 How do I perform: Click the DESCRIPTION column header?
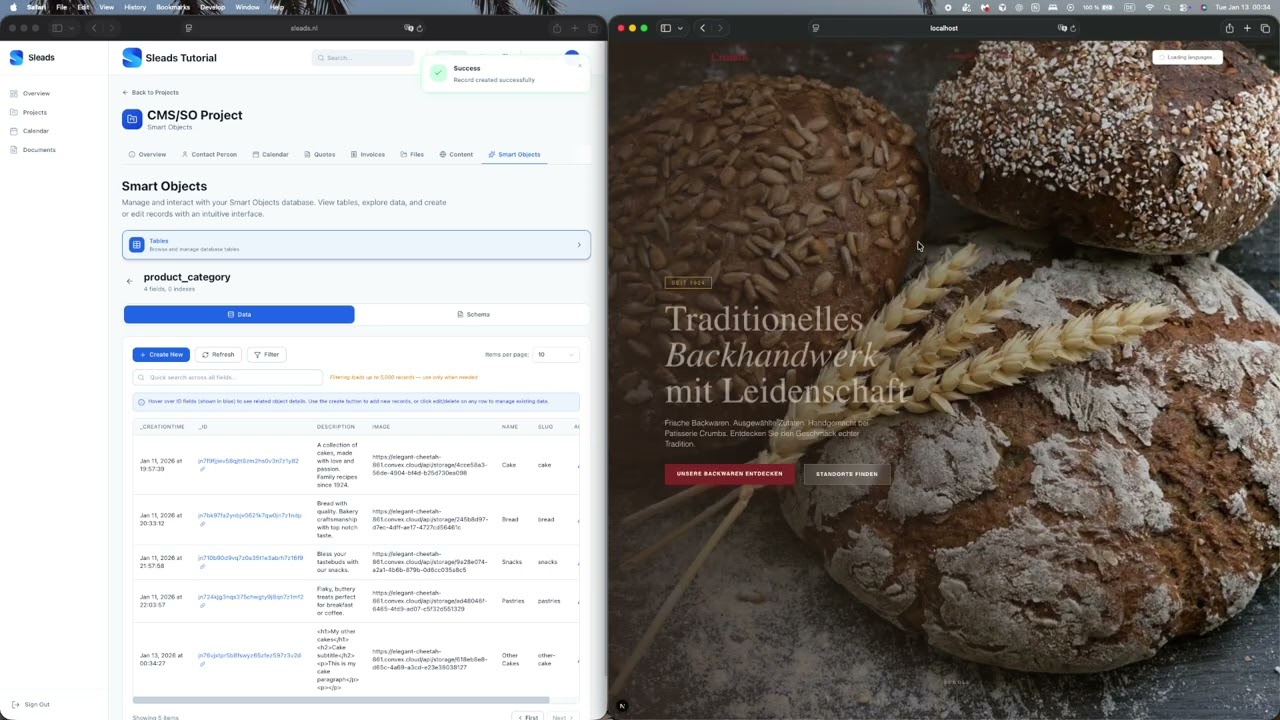[335, 427]
